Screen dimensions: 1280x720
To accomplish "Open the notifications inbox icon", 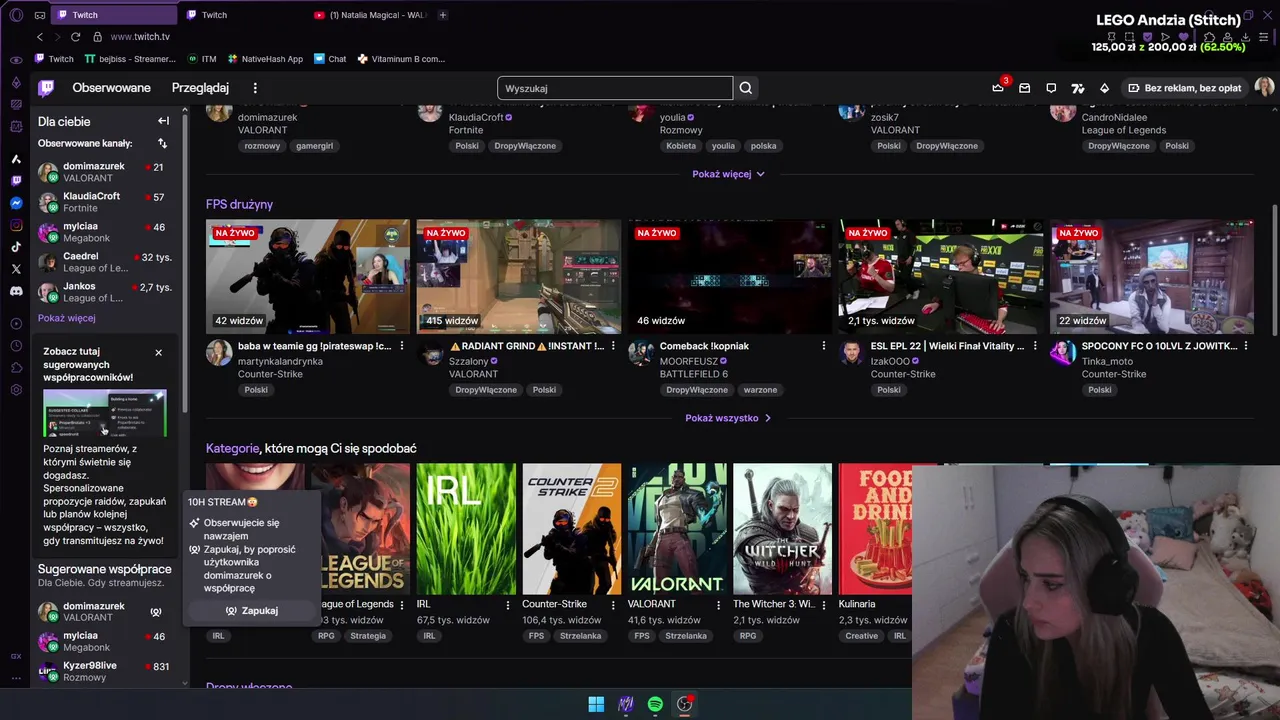I will 1024,88.
